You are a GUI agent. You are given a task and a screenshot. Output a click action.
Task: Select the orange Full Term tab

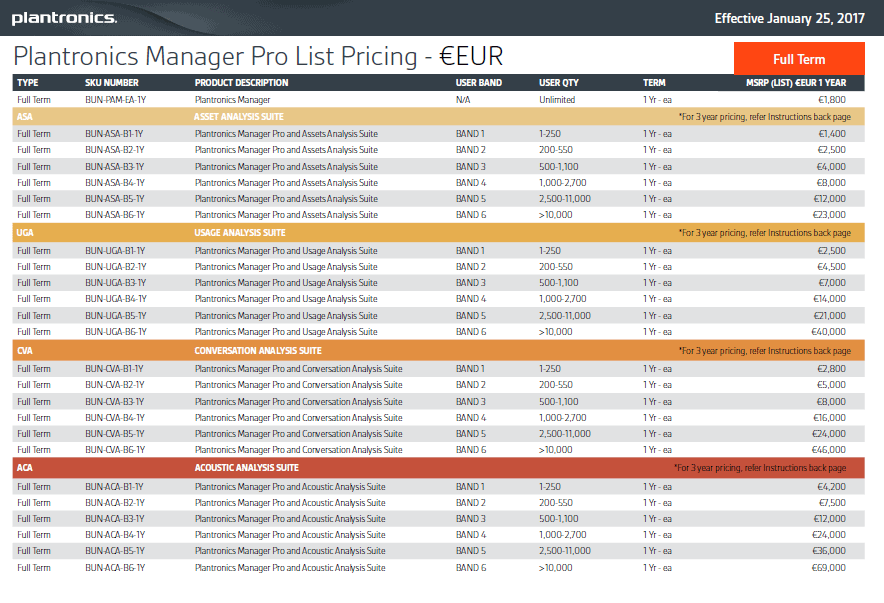click(x=799, y=59)
